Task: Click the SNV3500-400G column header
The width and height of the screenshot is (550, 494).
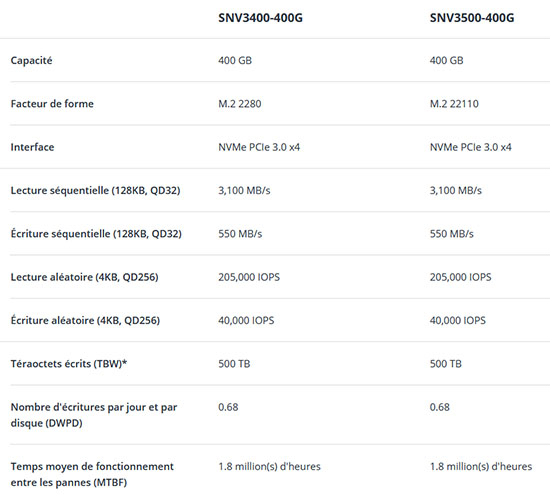Action: (472, 18)
